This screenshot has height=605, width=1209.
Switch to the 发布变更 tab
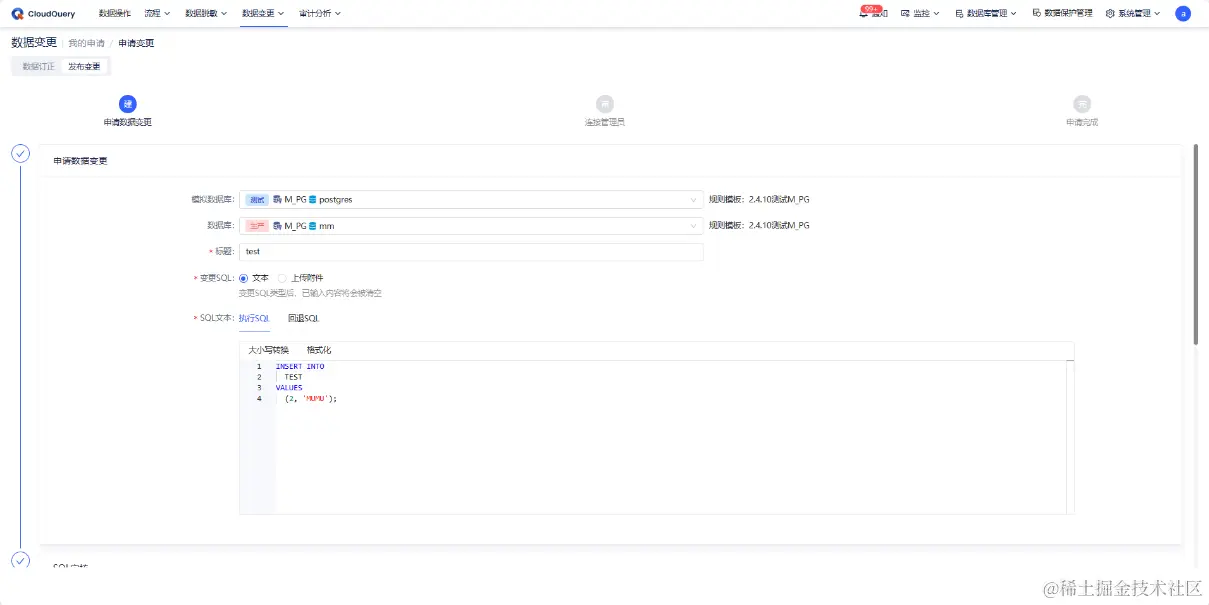pyautogui.click(x=84, y=66)
